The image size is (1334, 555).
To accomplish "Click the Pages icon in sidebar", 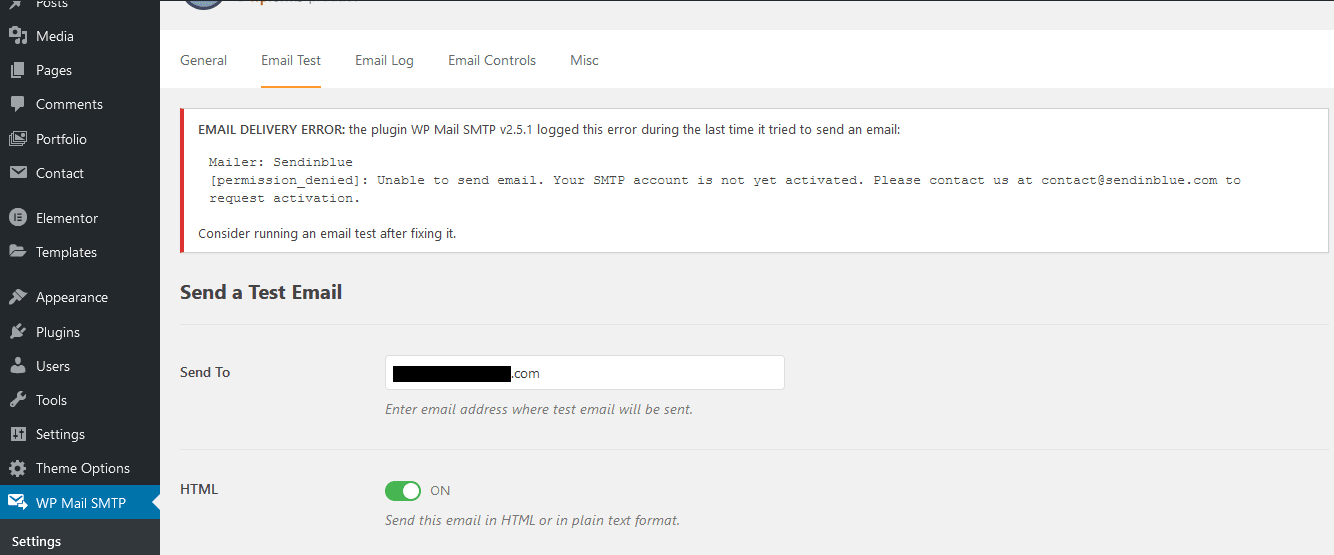I will tap(18, 70).
